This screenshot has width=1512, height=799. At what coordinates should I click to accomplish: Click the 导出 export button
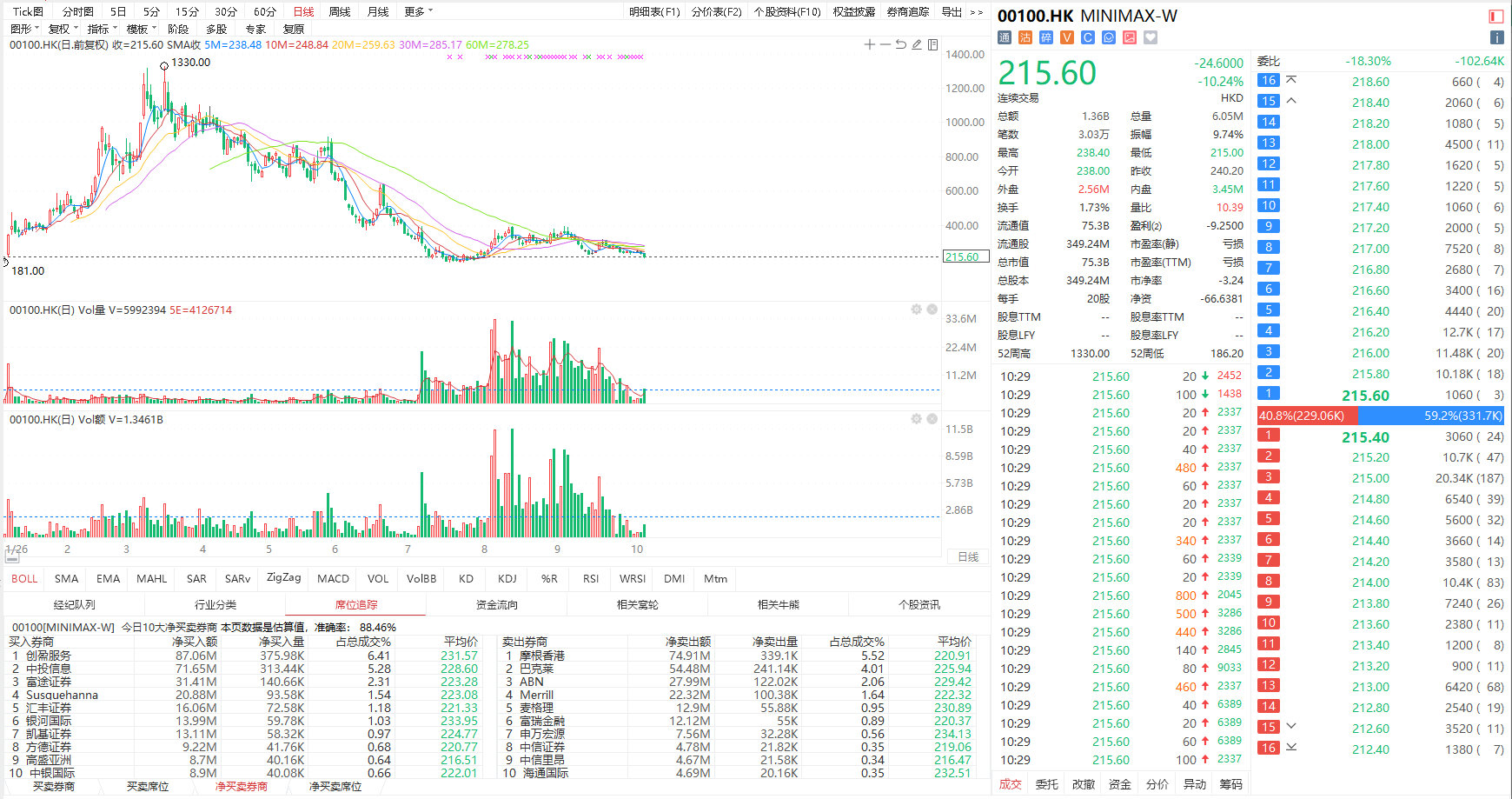(x=952, y=11)
